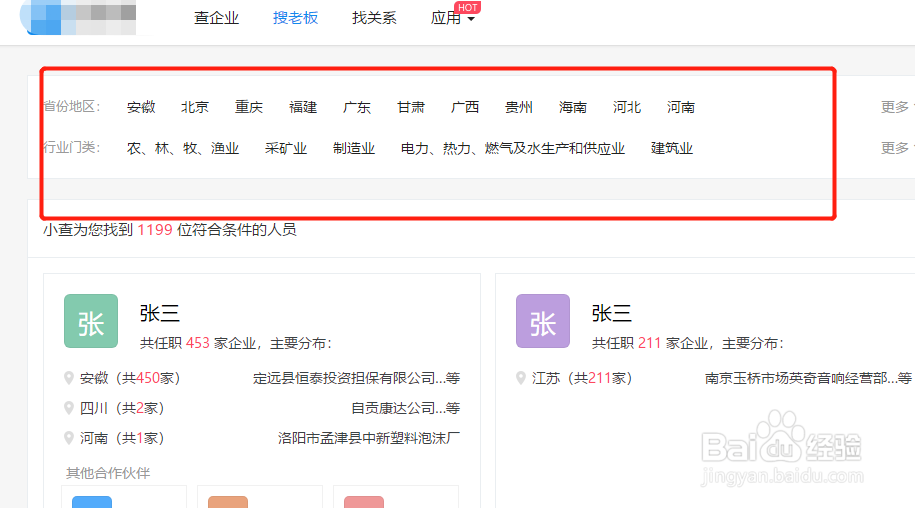The width and height of the screenshot is (915, 508).
Task: Open 张三 profile with 211 companies
Action: (612, 314)
